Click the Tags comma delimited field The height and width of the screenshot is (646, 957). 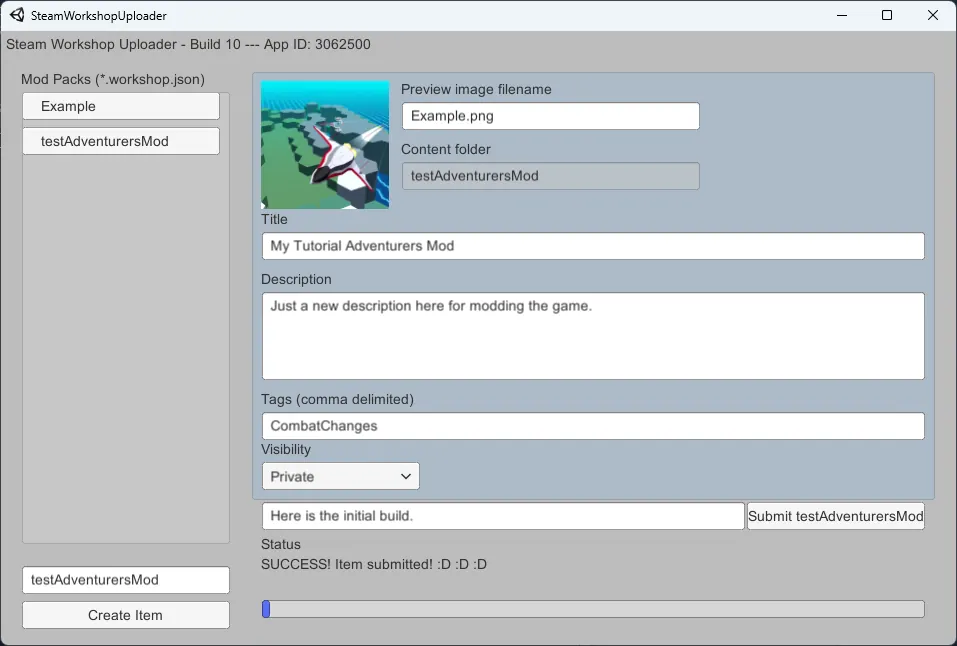[593, 426]
